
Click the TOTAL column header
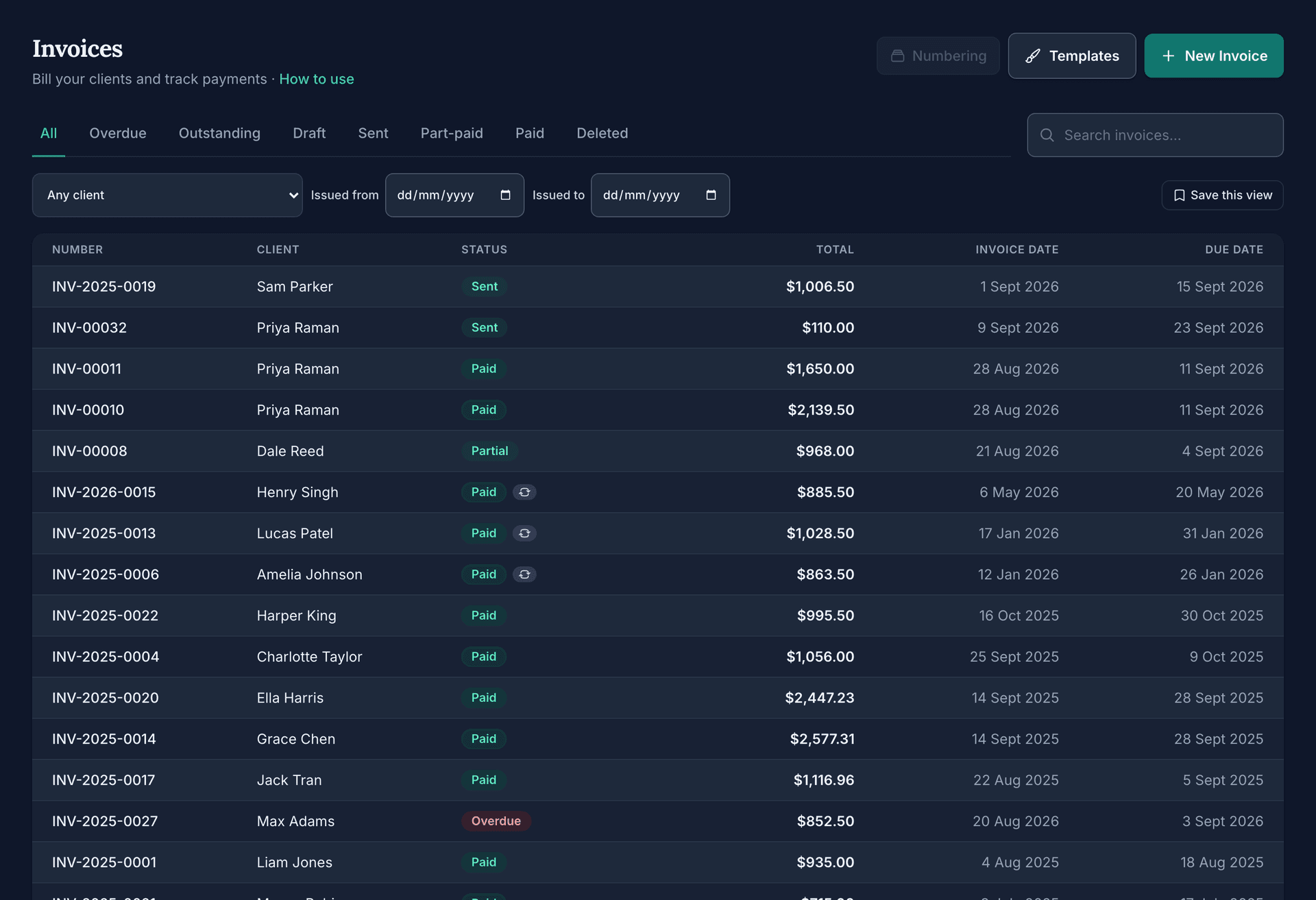click(x=835, y=250)
